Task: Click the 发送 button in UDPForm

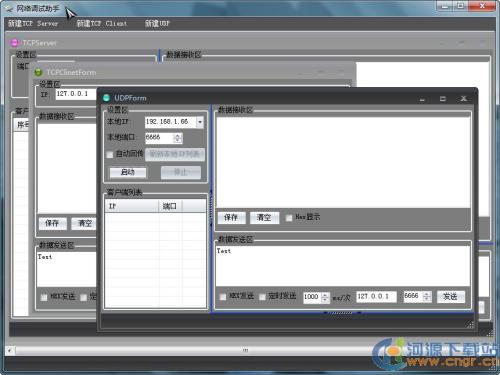Action: click(x=451, y=296)
